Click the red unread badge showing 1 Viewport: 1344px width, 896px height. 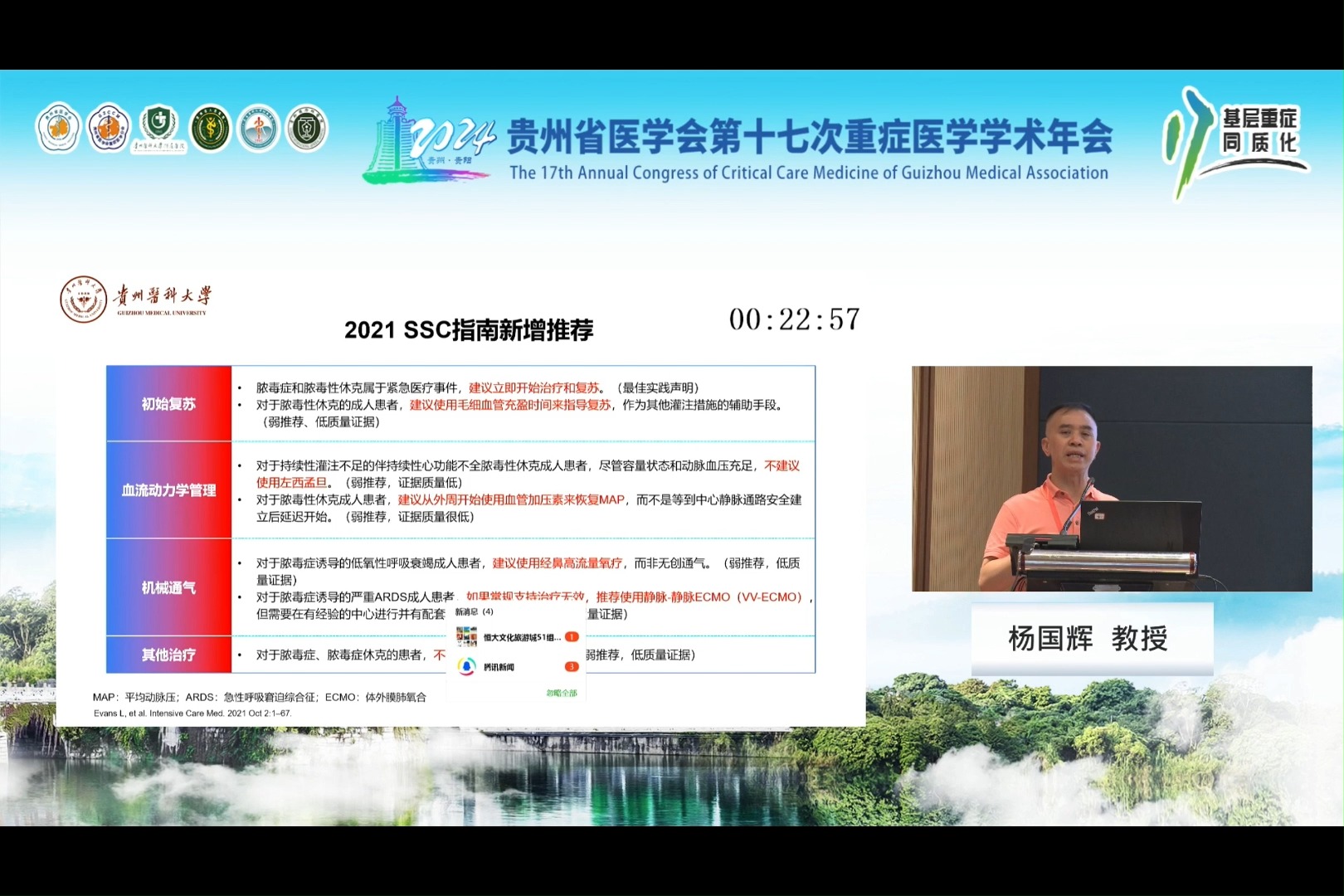point(572,637)
